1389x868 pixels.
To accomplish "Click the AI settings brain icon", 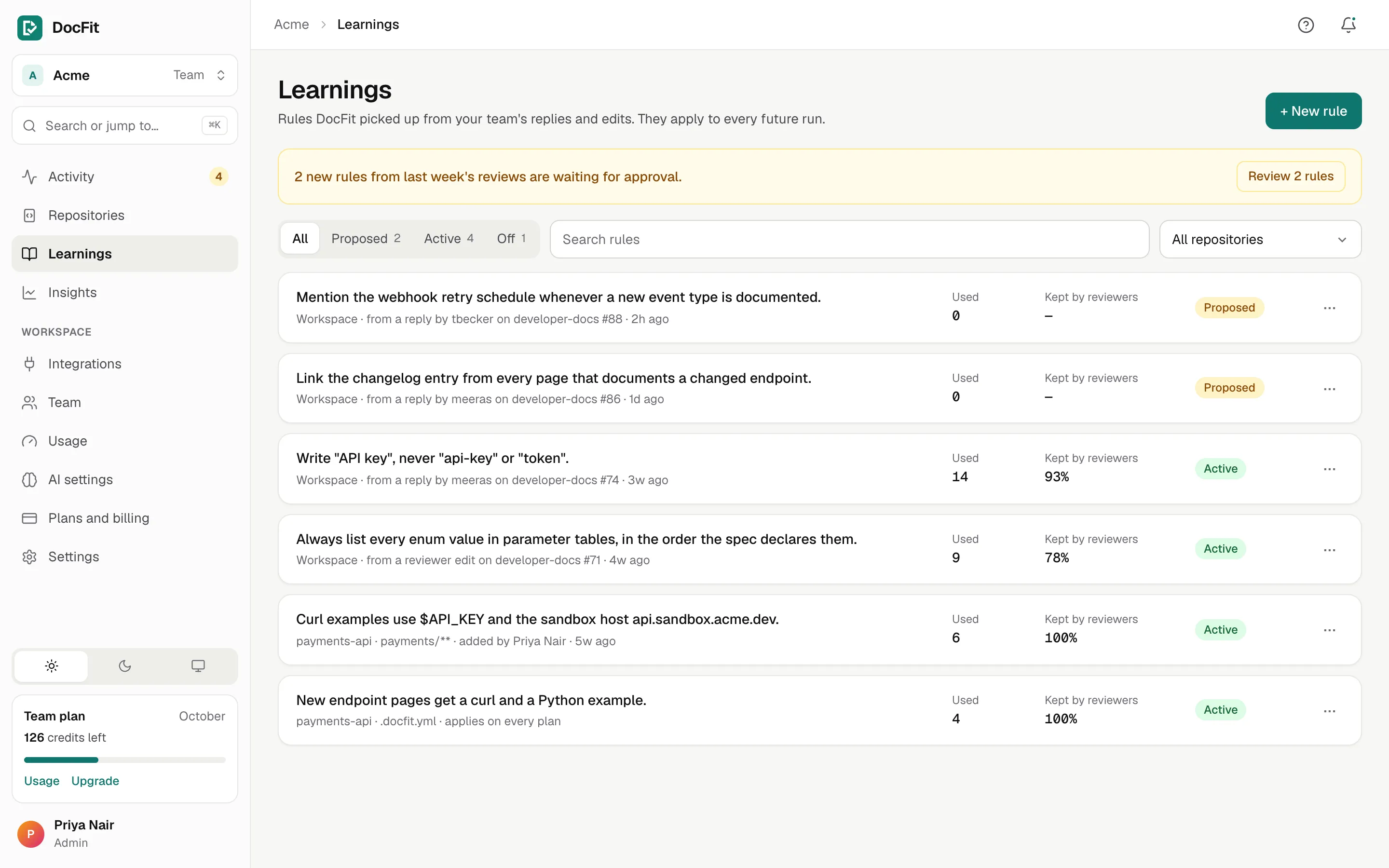I will [x=29, y=479].
